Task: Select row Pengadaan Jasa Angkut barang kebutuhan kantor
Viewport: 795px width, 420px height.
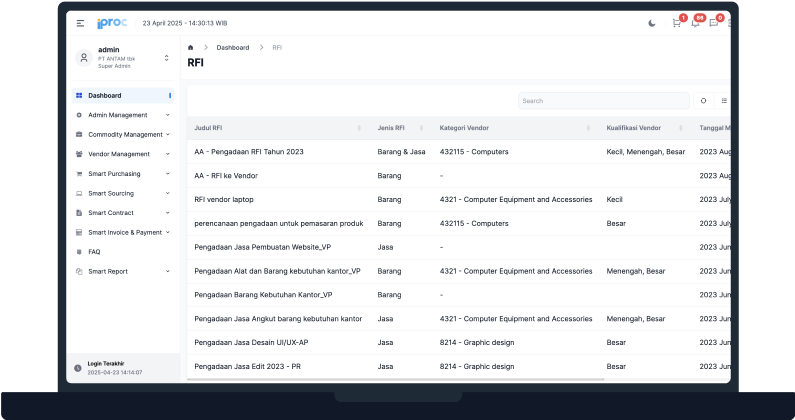Action: [x=459, y=319]
